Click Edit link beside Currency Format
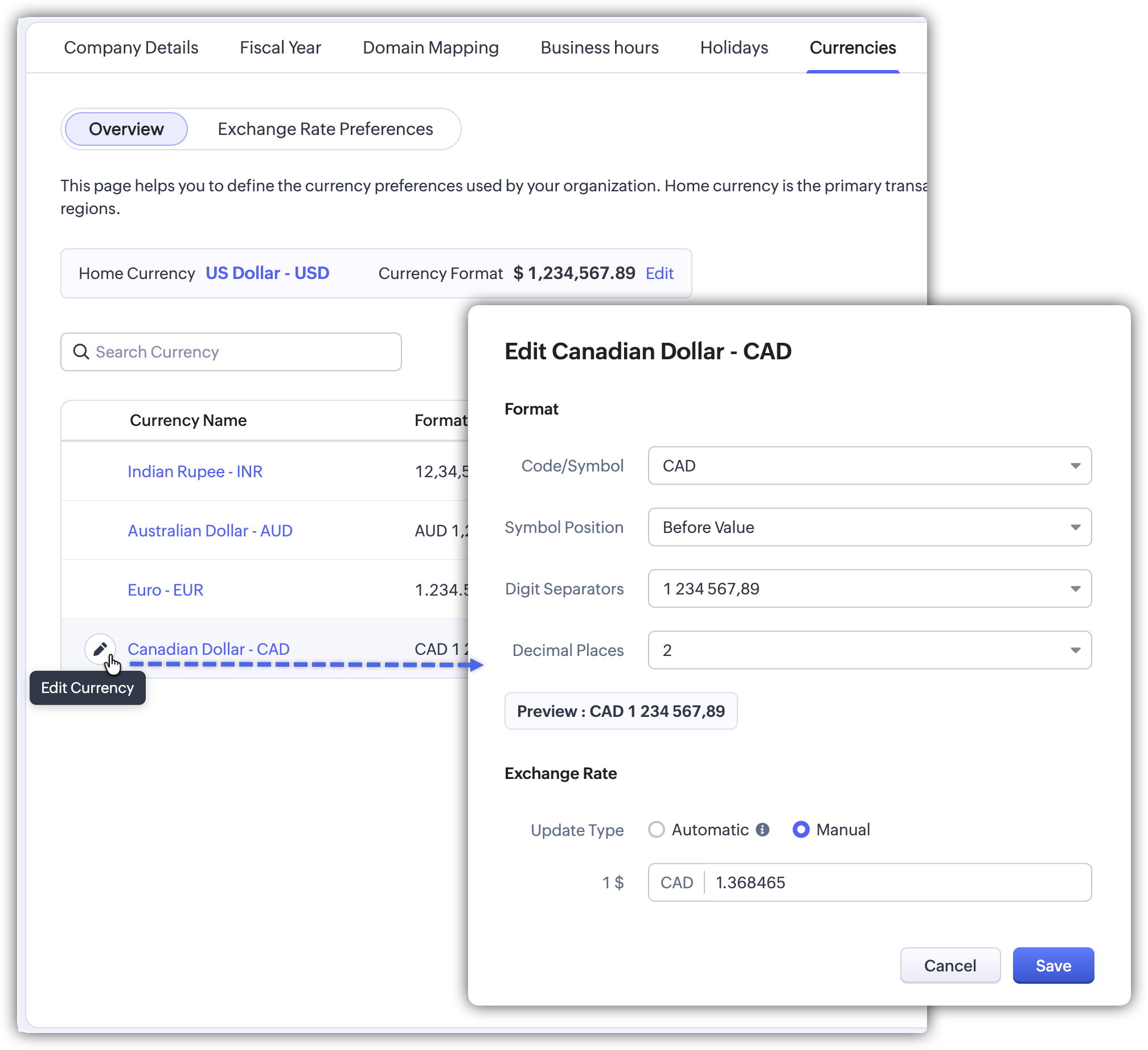 pos(659,274)
